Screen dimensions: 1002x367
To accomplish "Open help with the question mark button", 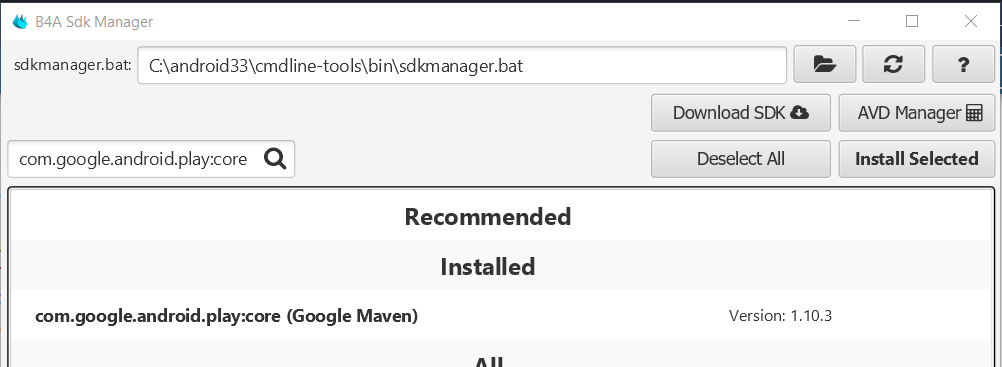I will (963, 65).
